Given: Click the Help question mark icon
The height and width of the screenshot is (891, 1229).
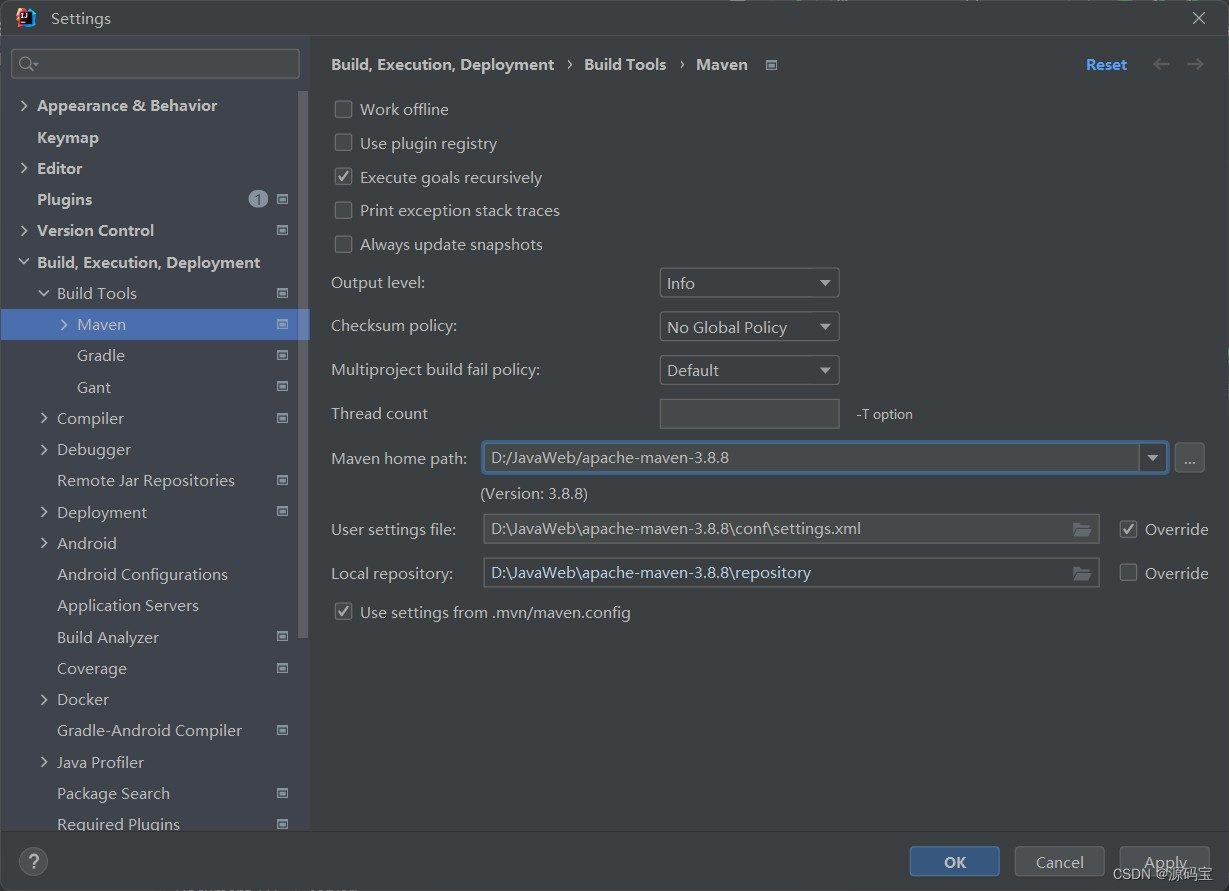Looking at the screenshot, I should click(33, 861).
